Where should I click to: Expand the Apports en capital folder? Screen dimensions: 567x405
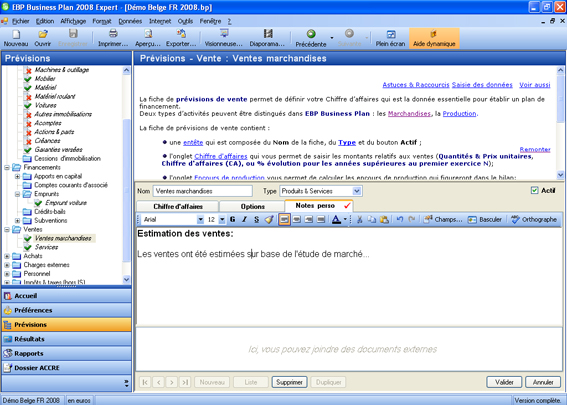pyautogui.click(x=17, y=176)
